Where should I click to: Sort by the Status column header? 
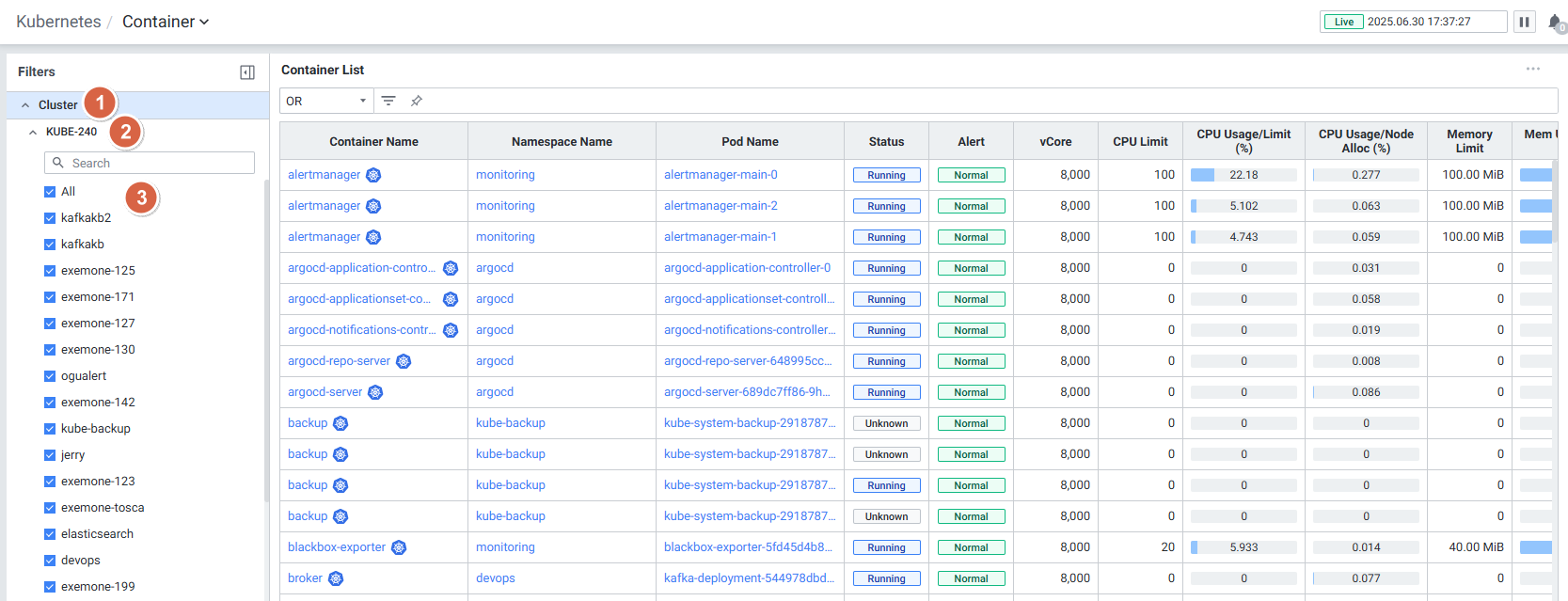886,142
